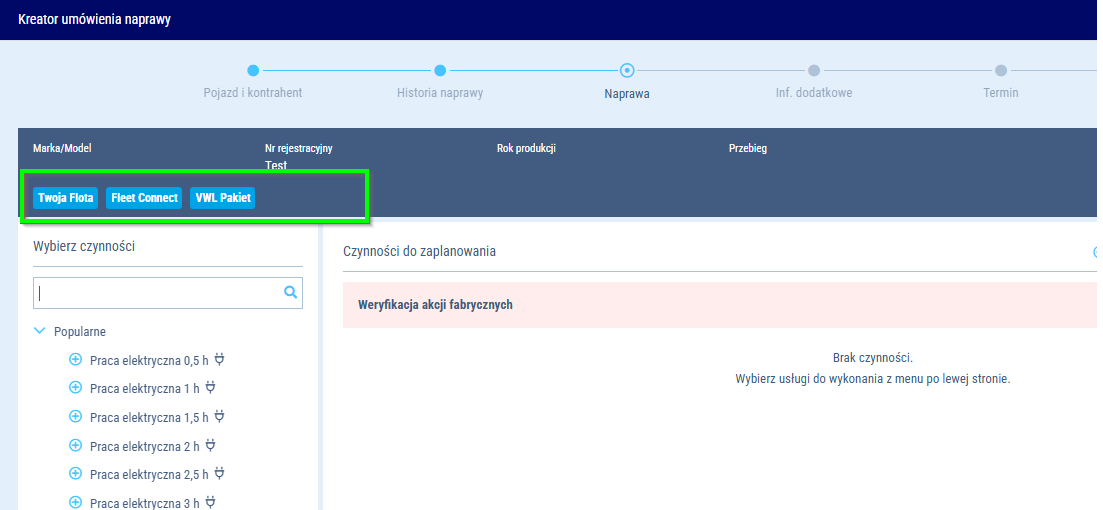Click the VWL Pakiet badge
The image size is (1103, 510).
(223, 198)
